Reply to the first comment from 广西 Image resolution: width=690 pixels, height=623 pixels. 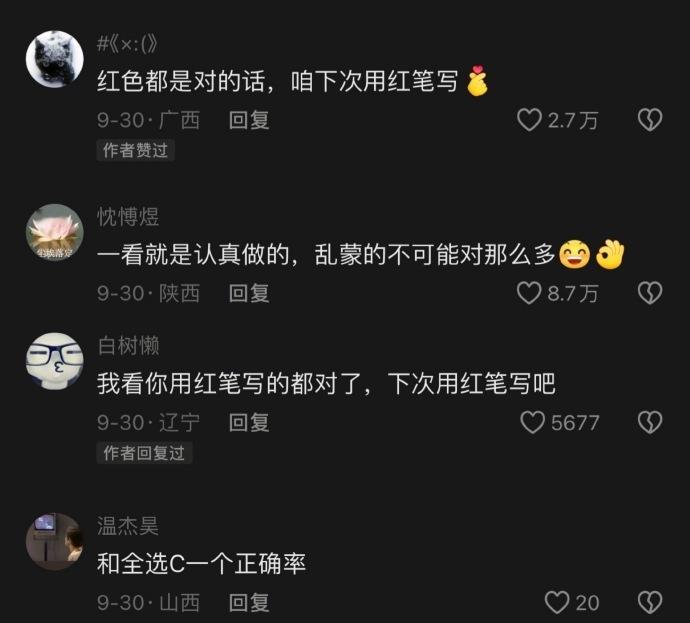click(x=249, y=120)
